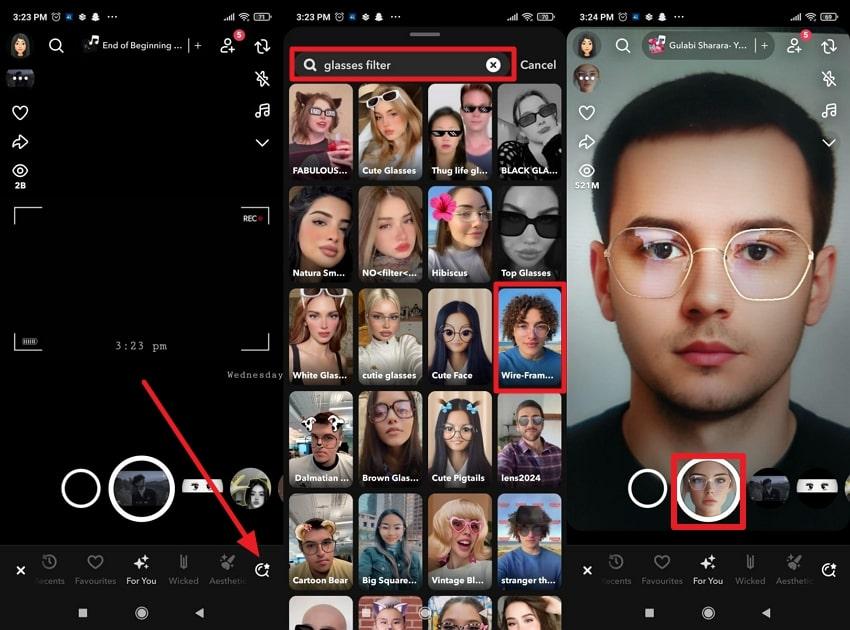
Task: Expand more tools chevron in right screen
Action: (x=829, y=143)
